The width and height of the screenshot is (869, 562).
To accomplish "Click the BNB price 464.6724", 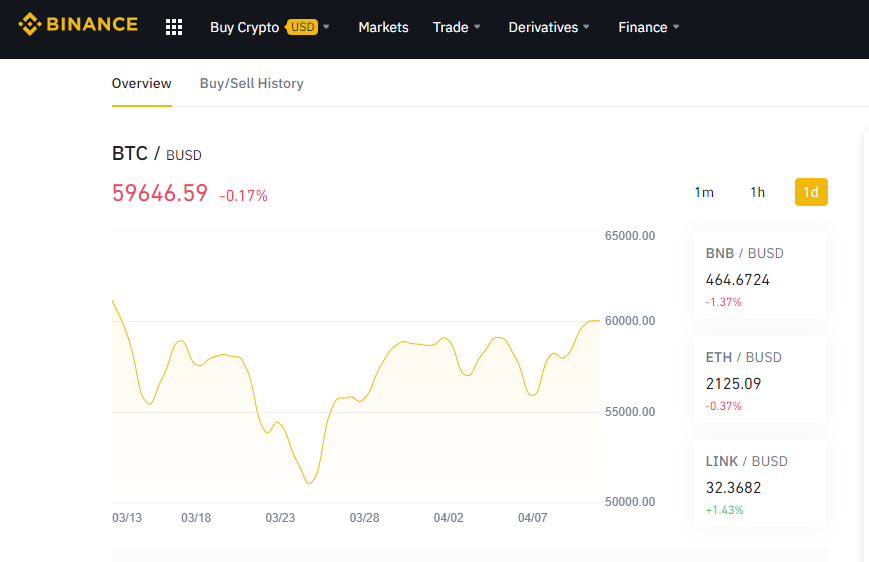I will coord(738,280).
